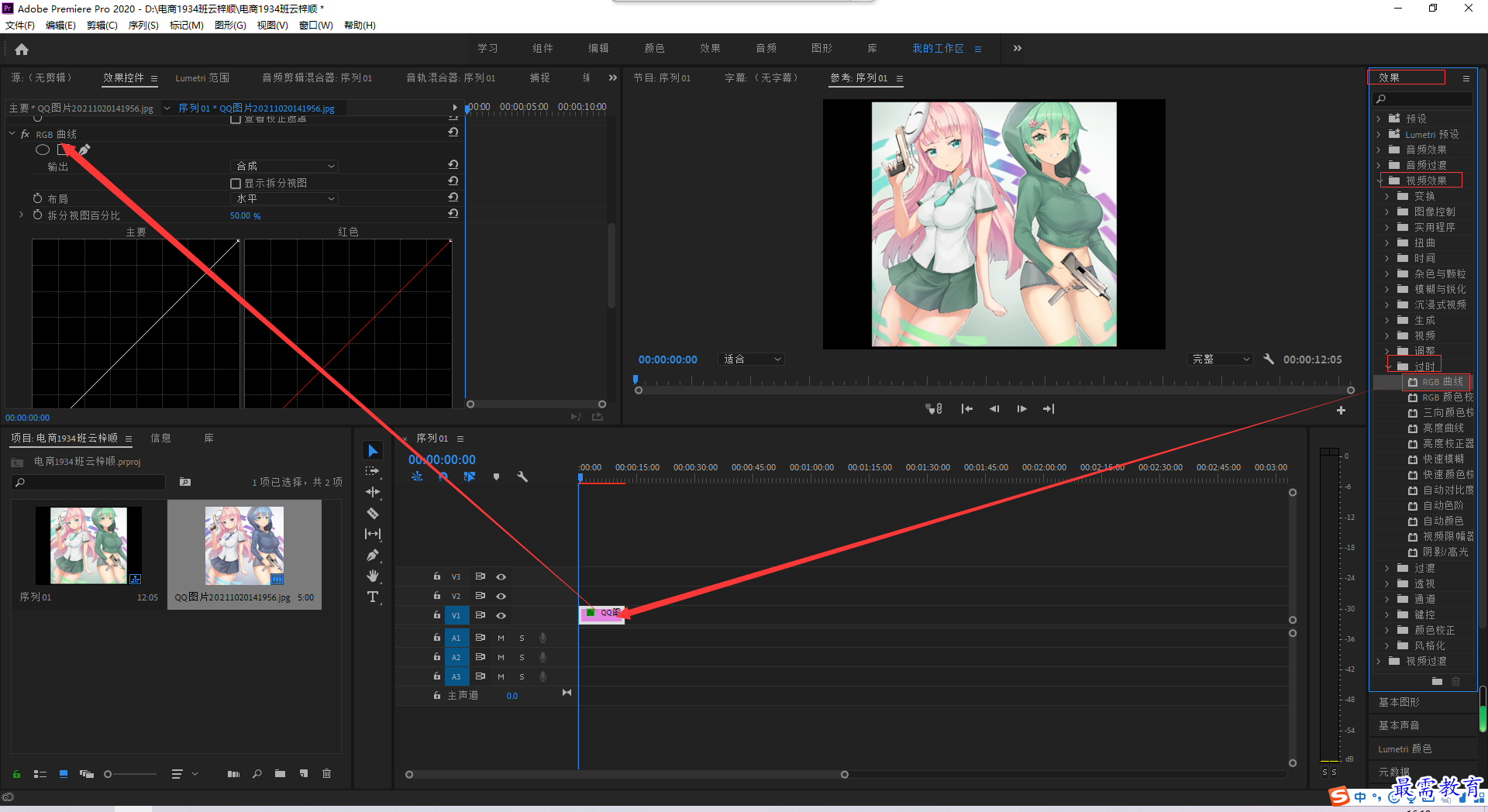Switch to the 颜色 workspace tab
The height and width of the screenshot is (812, 1488).
tap(654, 48)
